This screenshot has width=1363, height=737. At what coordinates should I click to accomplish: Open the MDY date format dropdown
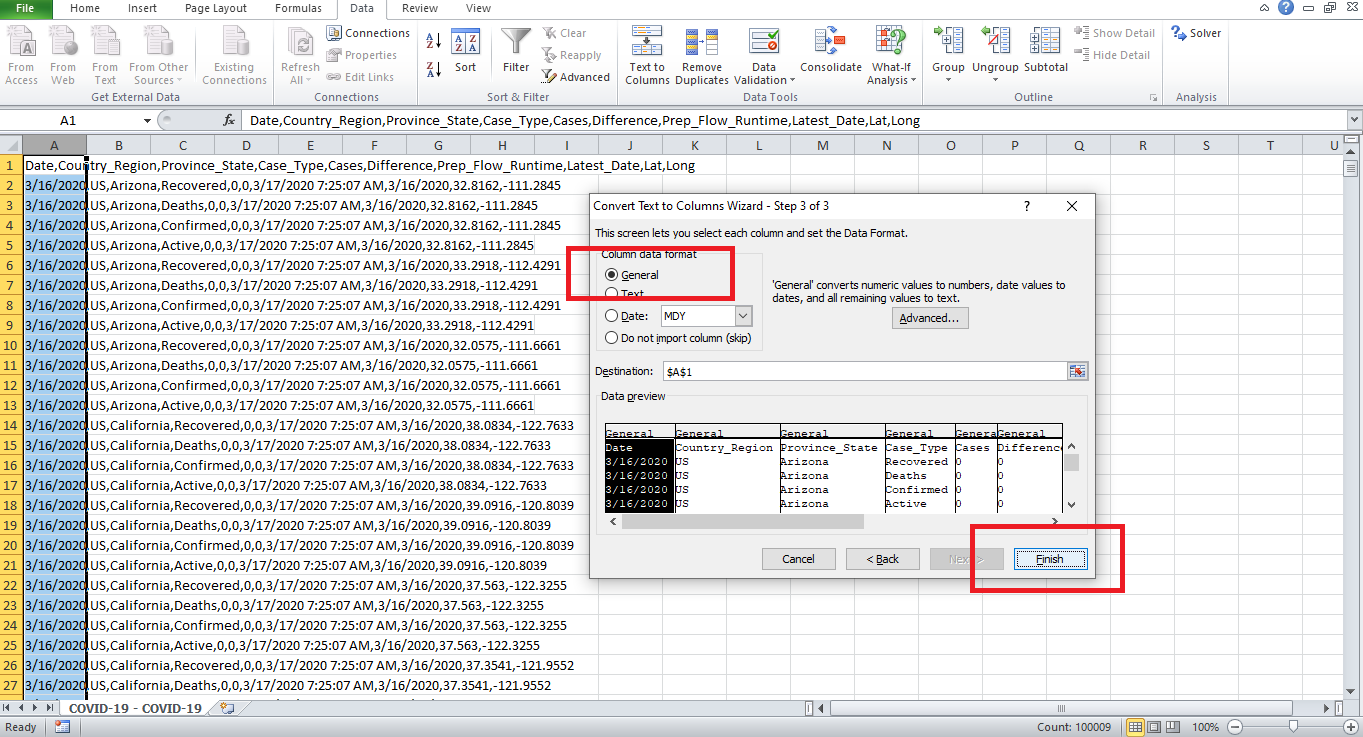pyautogui.click(x=742, y=316)
